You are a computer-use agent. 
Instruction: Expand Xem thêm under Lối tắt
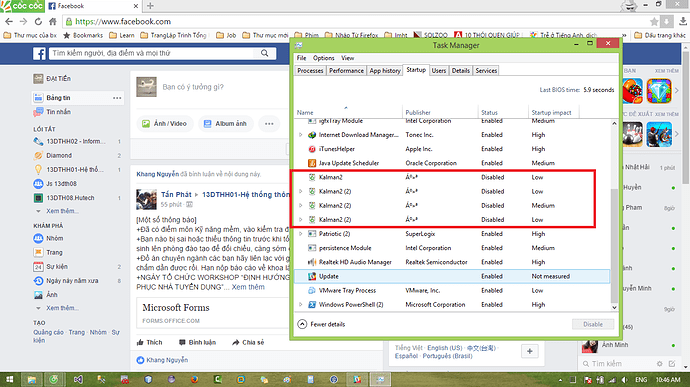[x=62, y=211]
